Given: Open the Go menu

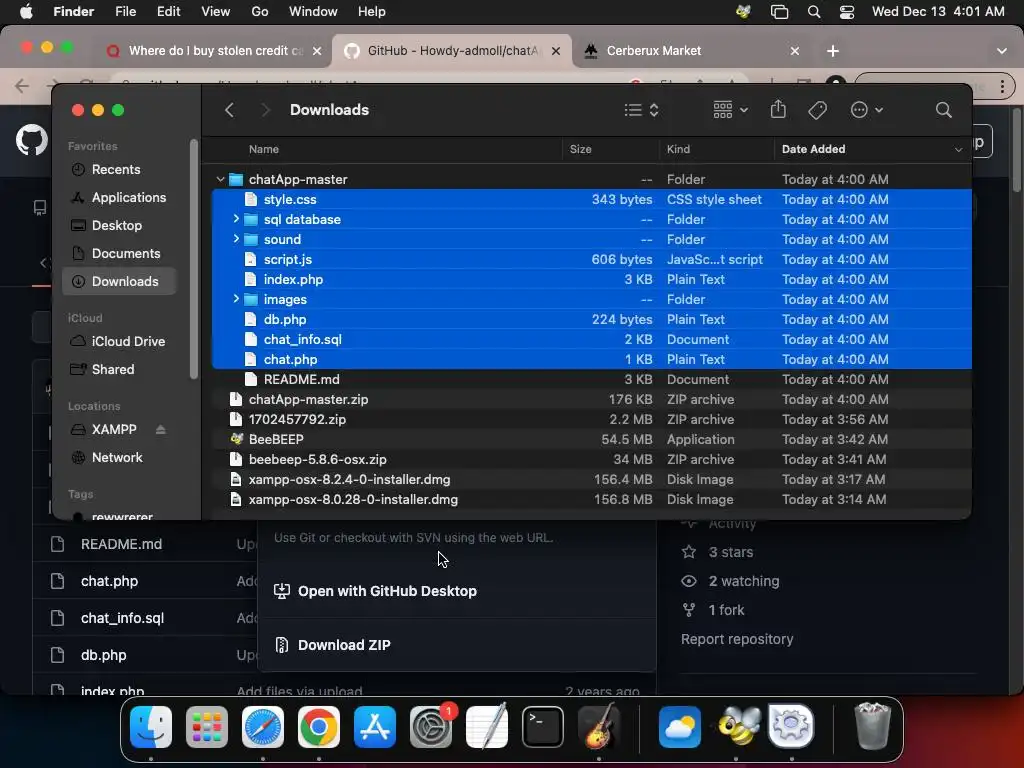Looking at the screenshot, I should point(260,12).
